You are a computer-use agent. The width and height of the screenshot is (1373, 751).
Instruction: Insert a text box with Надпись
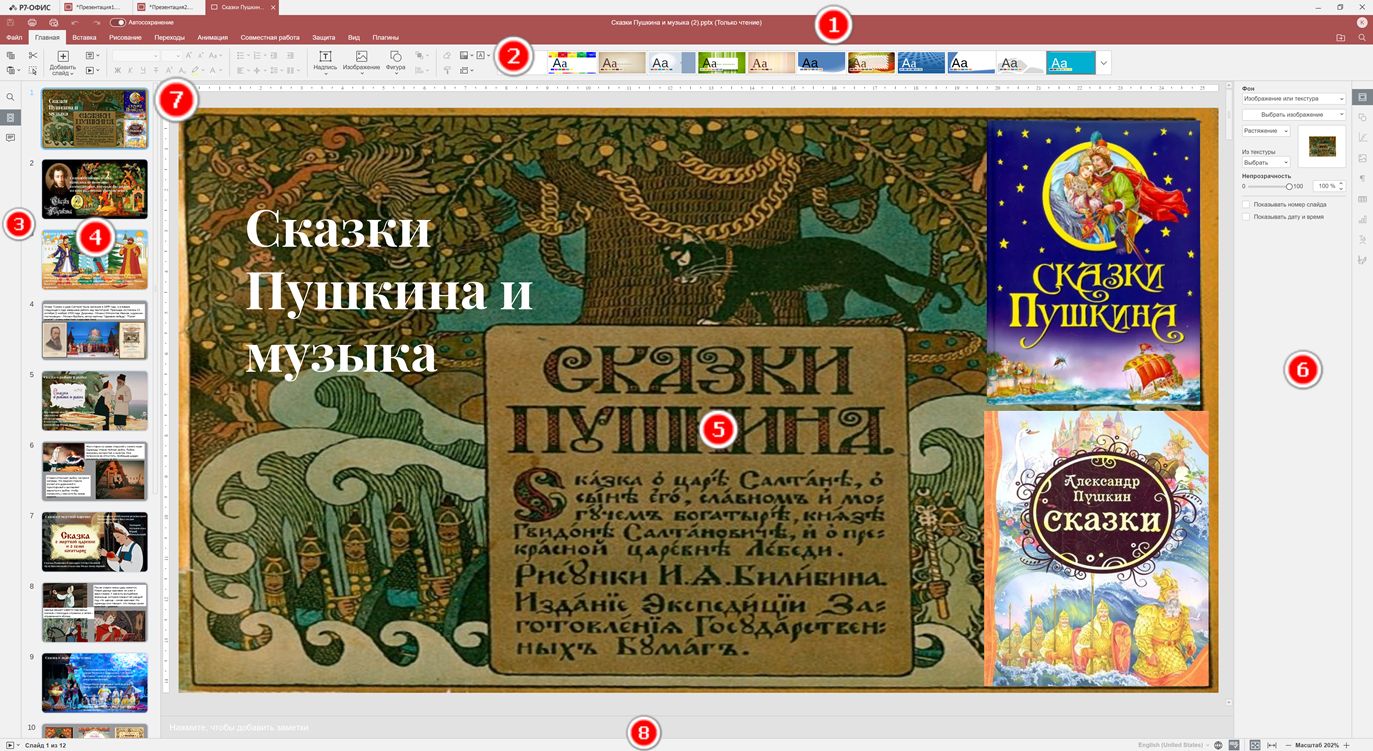tap(326, 63)
